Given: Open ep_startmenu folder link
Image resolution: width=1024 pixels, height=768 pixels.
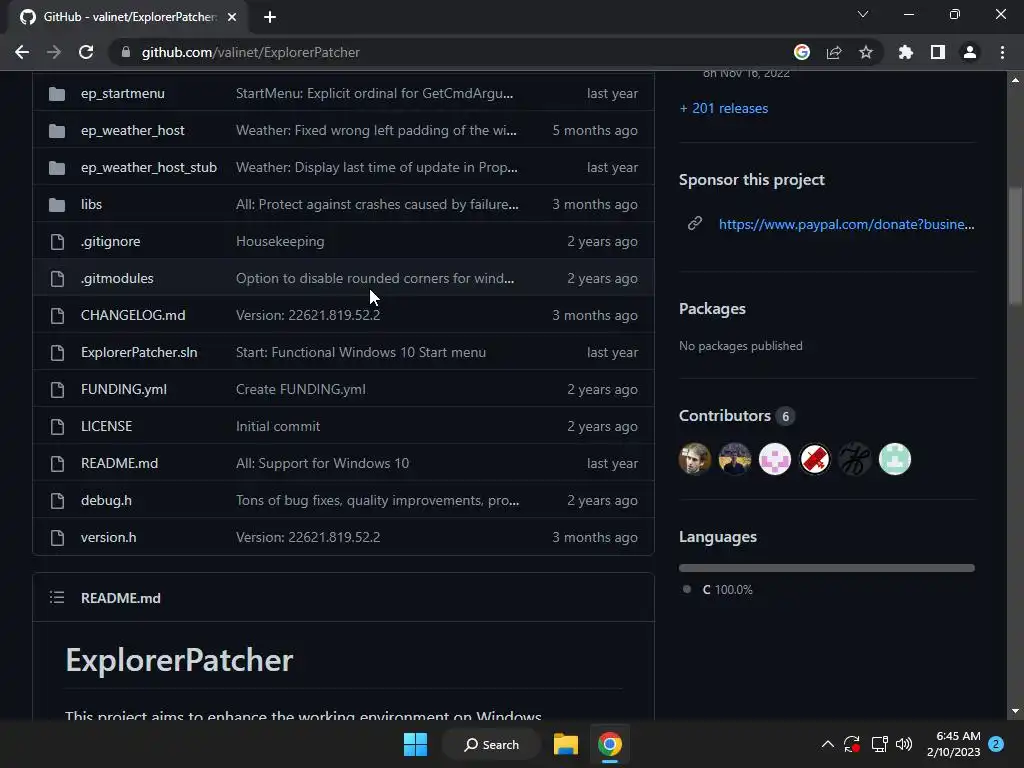Looking at the screenshot, I should click(x=123, y=93).
